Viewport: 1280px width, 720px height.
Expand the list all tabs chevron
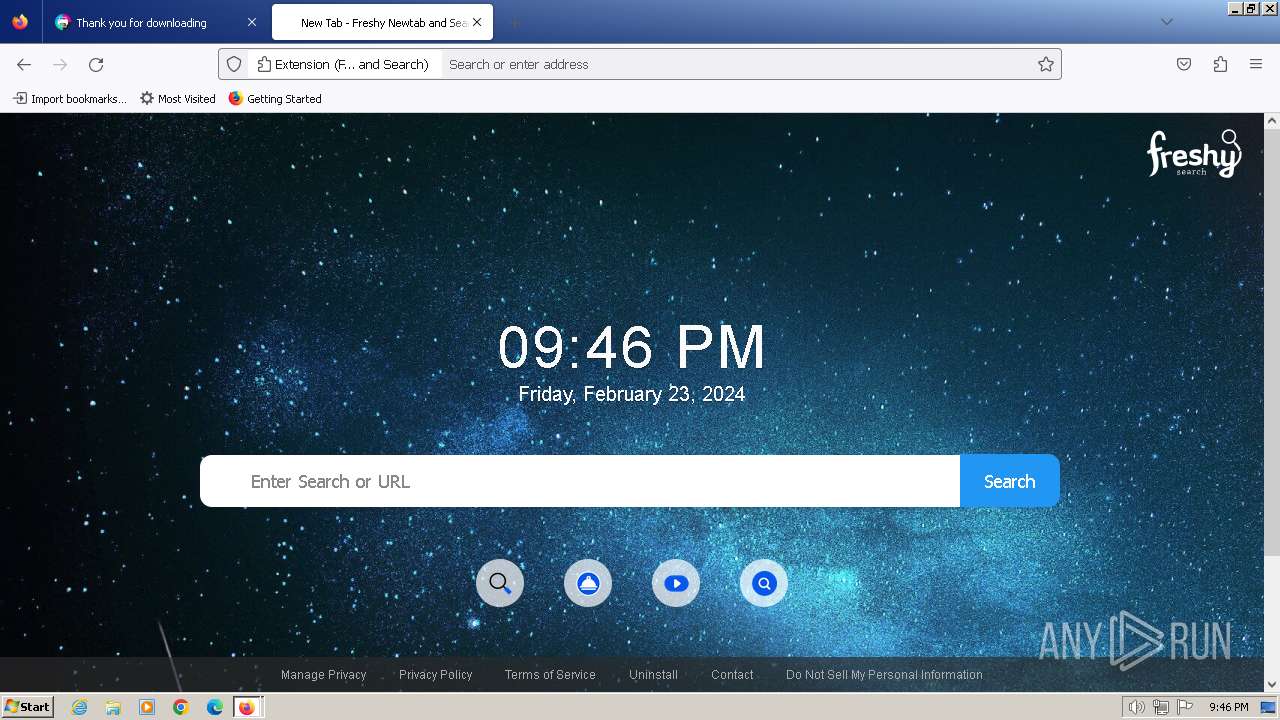pos(1166,22)
